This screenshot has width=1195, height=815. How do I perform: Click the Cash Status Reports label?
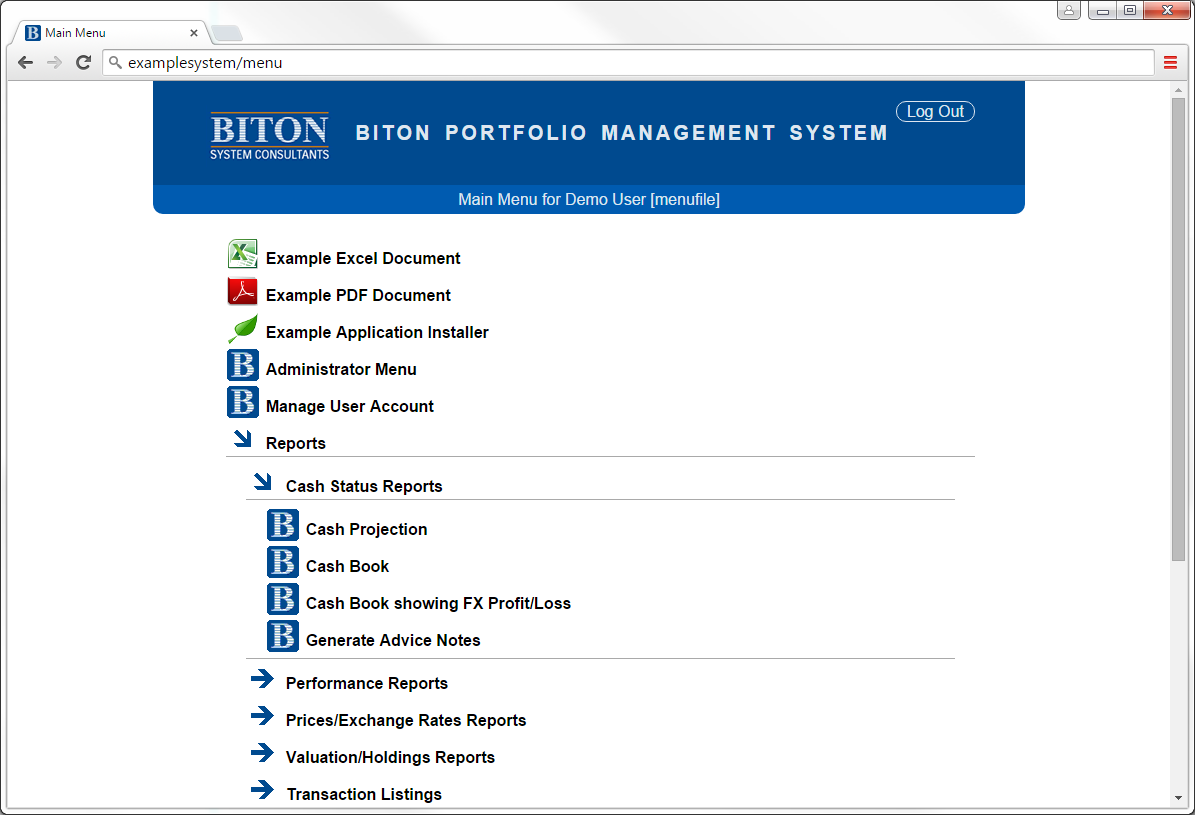click(364, 486)
